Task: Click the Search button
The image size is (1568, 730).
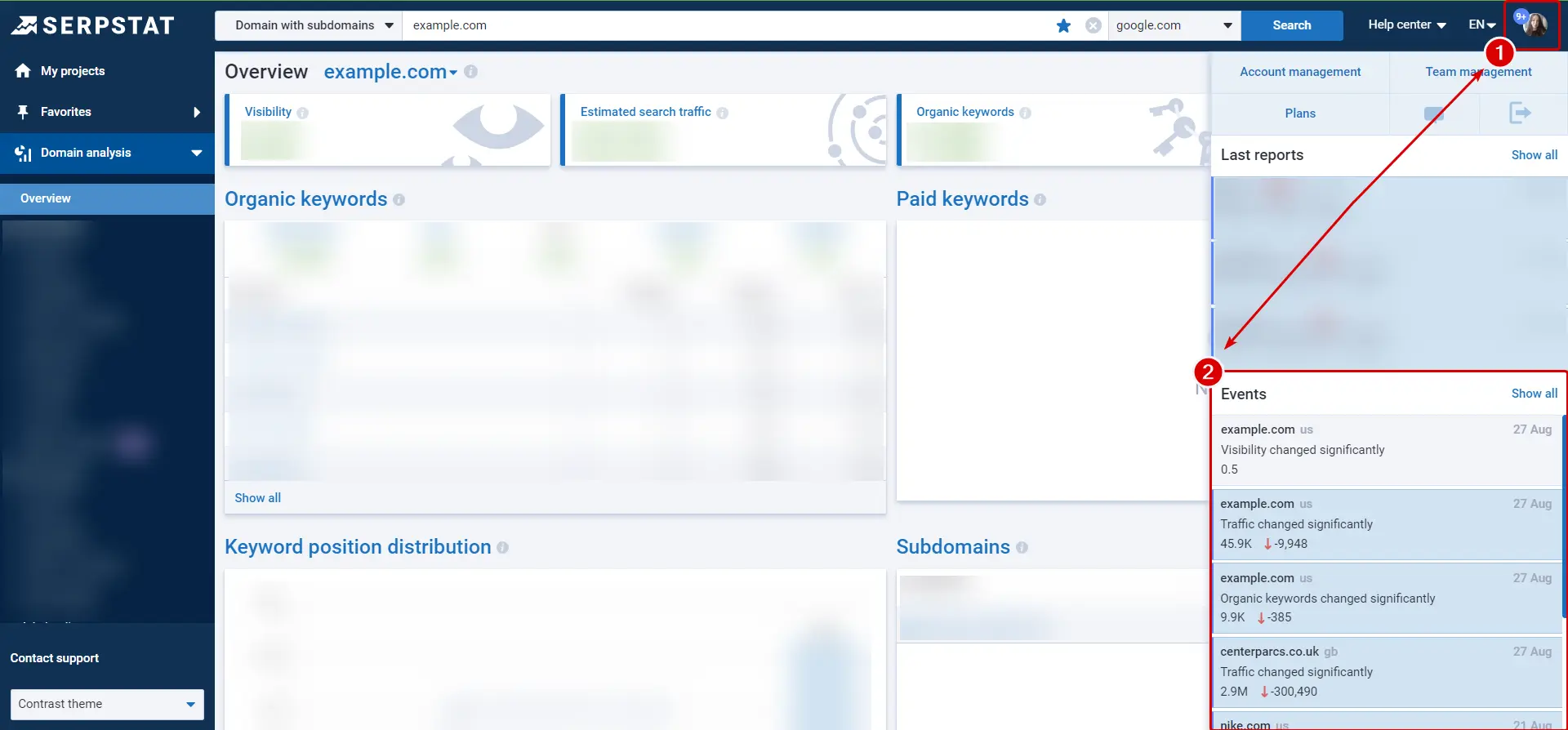Action: pos(1292,25)
